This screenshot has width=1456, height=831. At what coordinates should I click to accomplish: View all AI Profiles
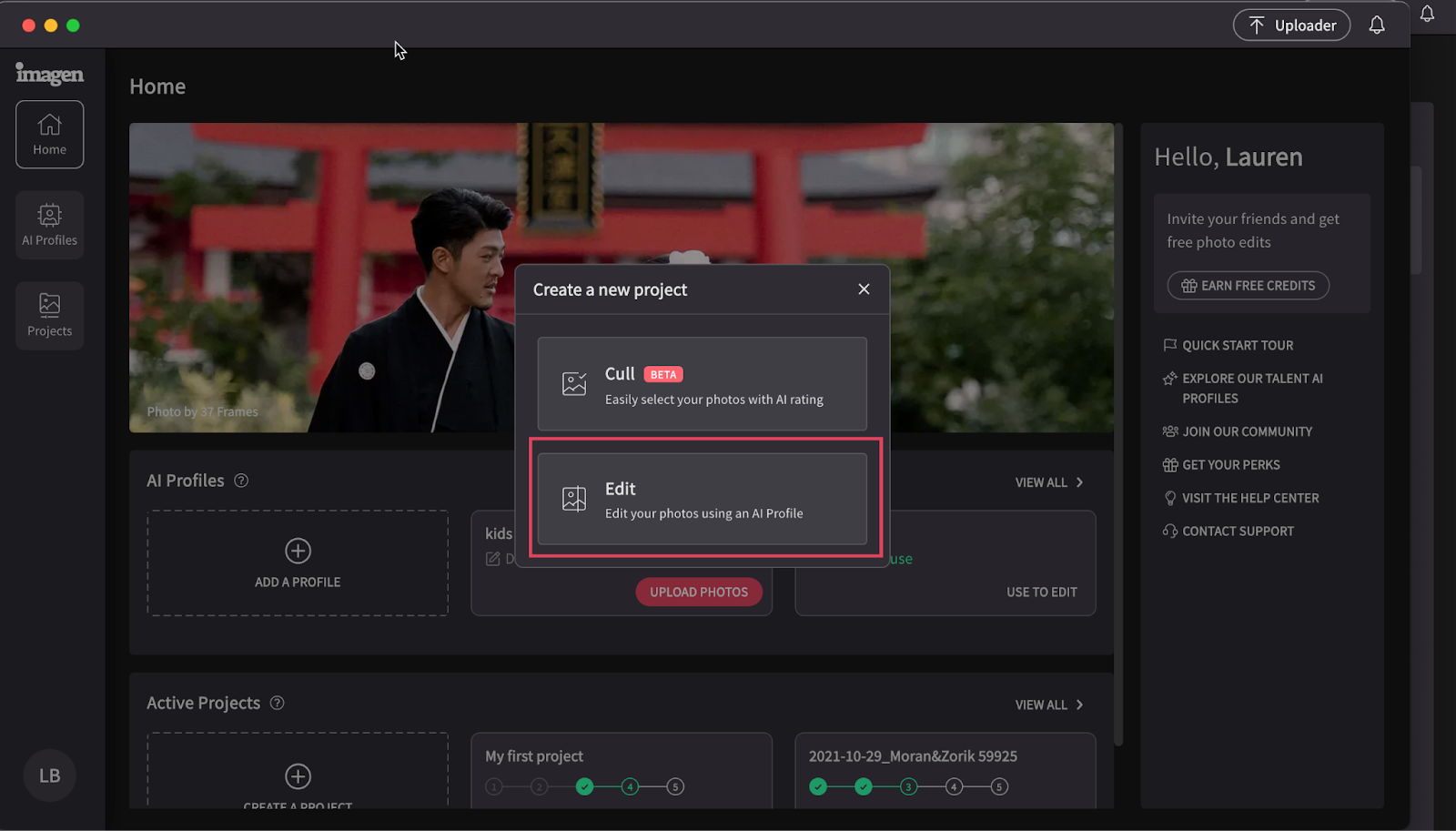pos(1049,482)
